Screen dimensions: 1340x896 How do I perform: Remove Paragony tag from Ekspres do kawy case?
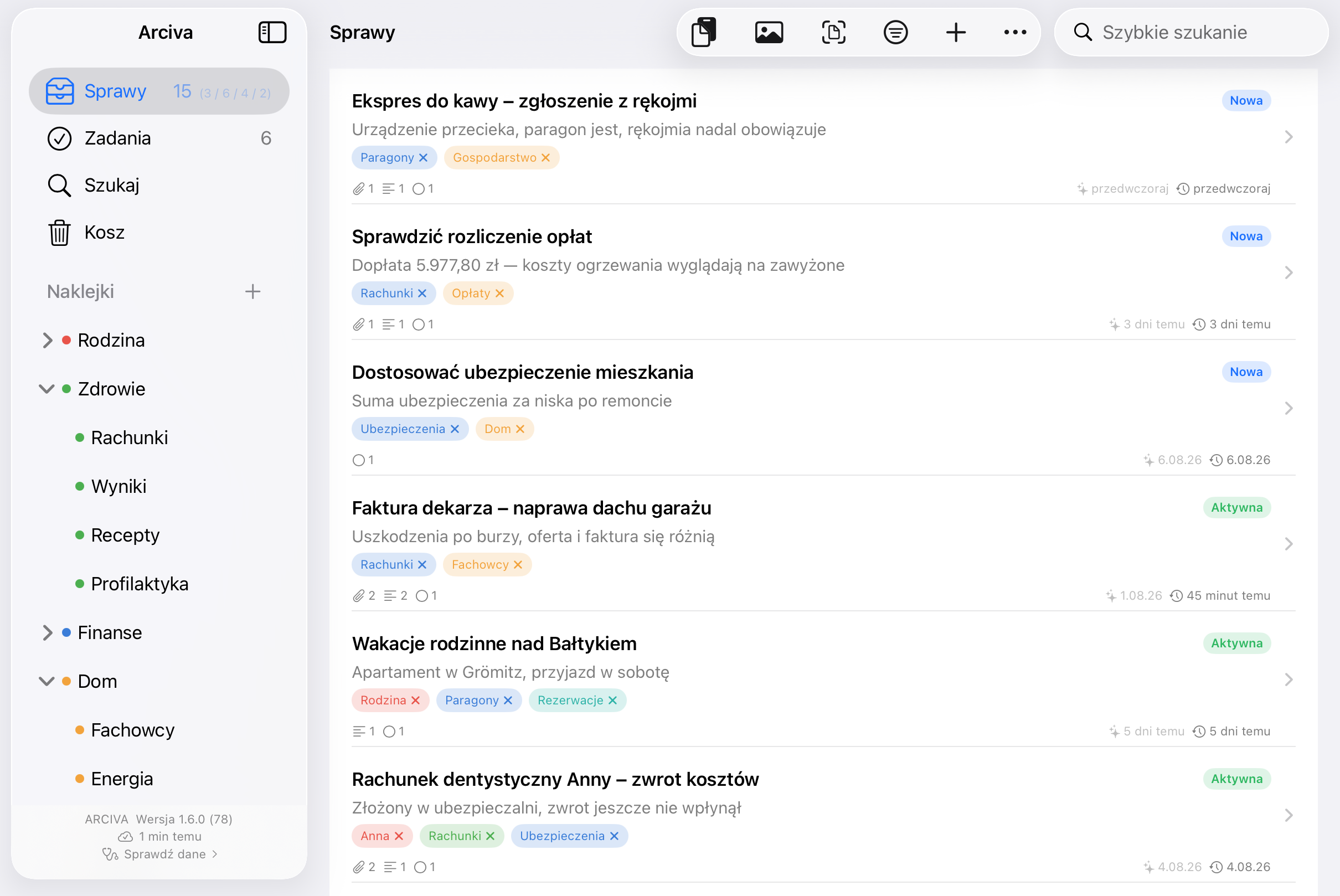424,158
